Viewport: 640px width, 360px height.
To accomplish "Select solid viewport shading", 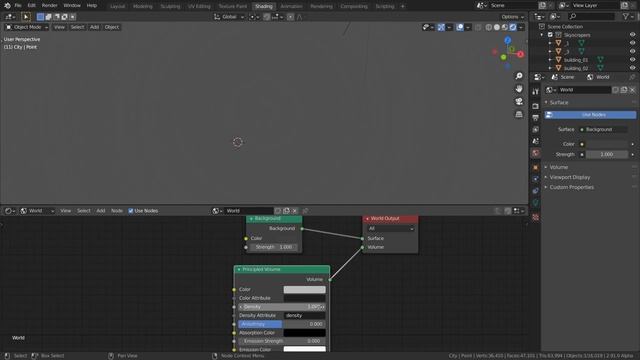I will tap(497, 27).
